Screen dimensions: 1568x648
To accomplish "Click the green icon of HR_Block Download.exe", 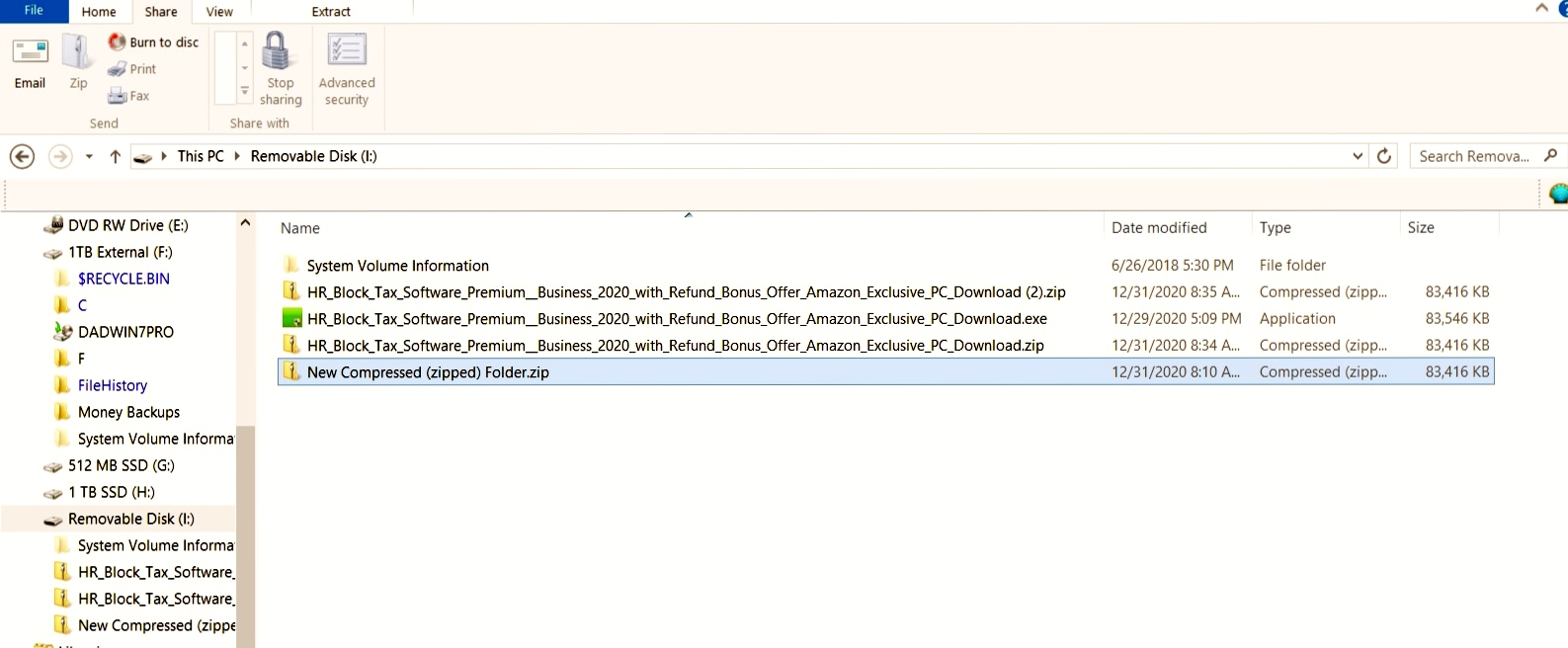I will pos(291,318).
